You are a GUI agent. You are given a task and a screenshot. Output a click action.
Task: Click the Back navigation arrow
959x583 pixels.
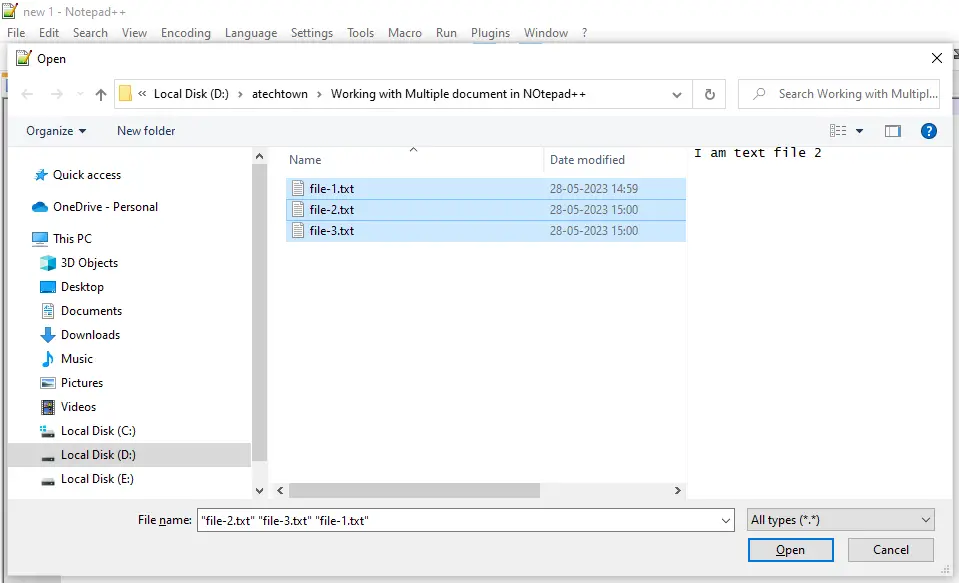27,94
